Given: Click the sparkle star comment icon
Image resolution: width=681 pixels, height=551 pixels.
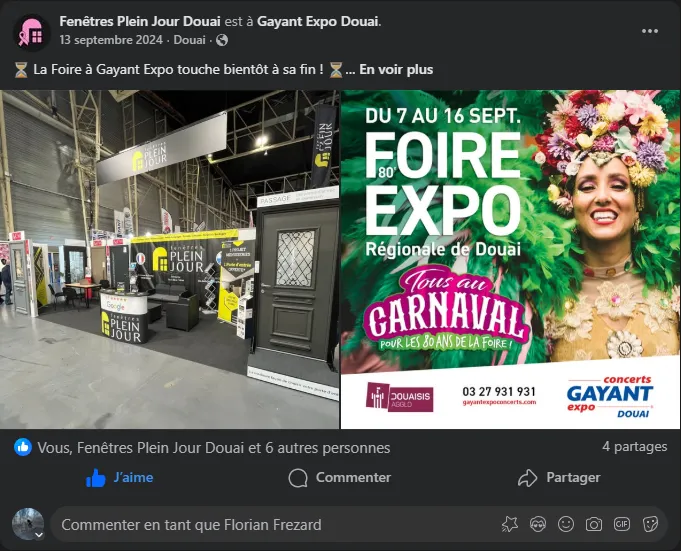Looking at the screenshot, I should click(x=509, y=525).
